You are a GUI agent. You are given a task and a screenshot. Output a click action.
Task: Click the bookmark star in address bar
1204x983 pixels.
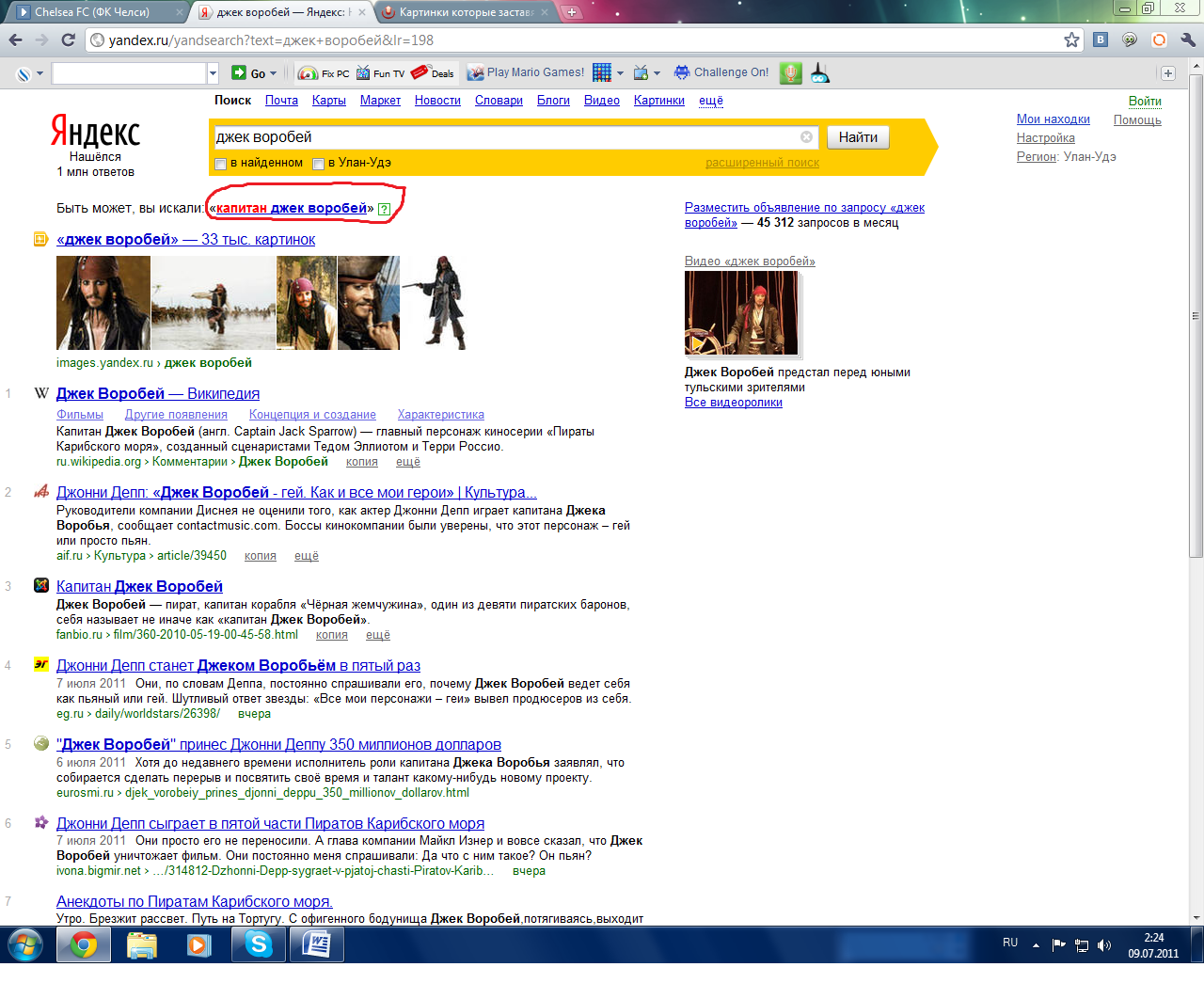(x=1070, y=40)
